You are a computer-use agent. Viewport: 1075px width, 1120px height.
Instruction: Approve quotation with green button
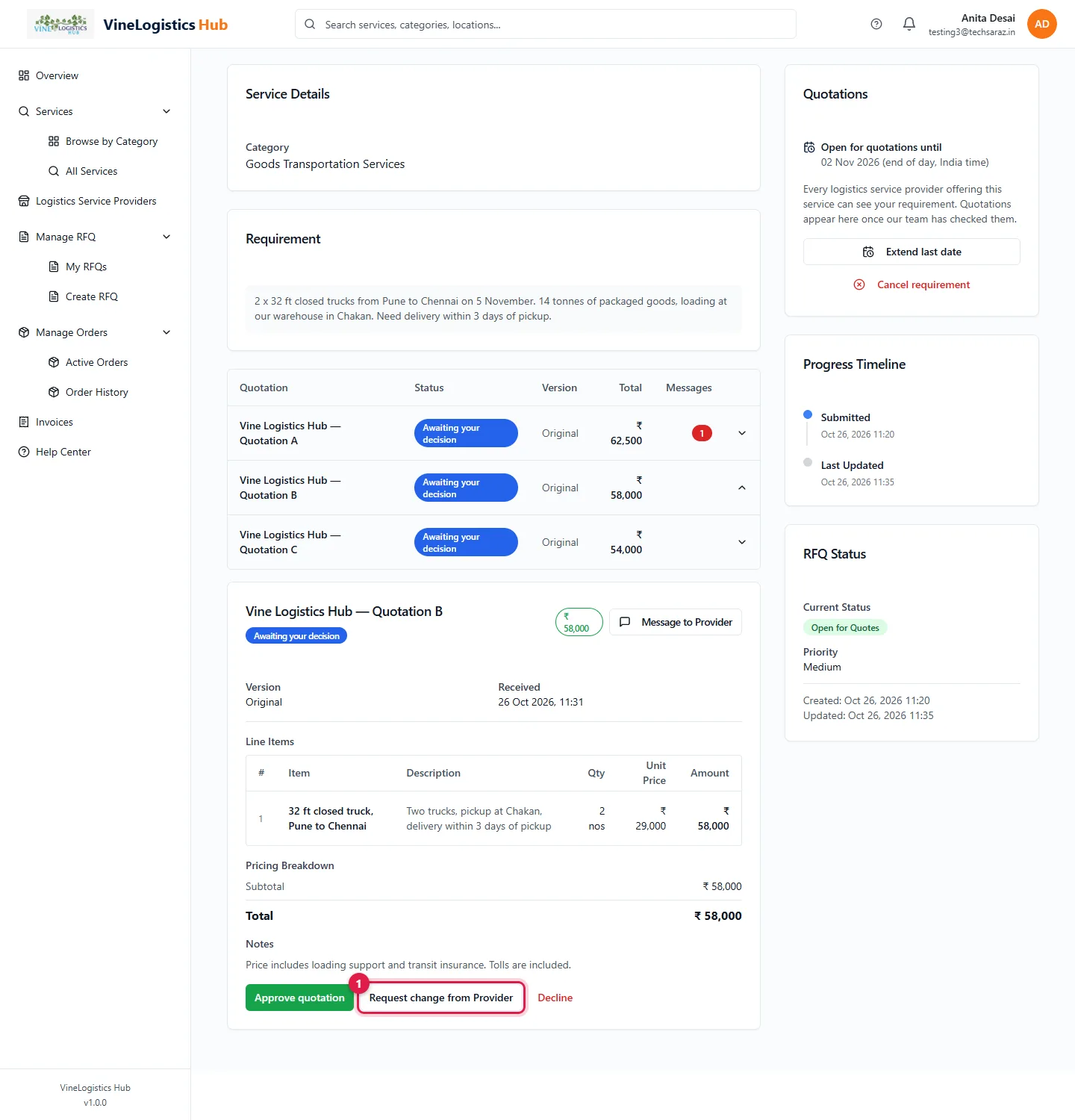299,998
